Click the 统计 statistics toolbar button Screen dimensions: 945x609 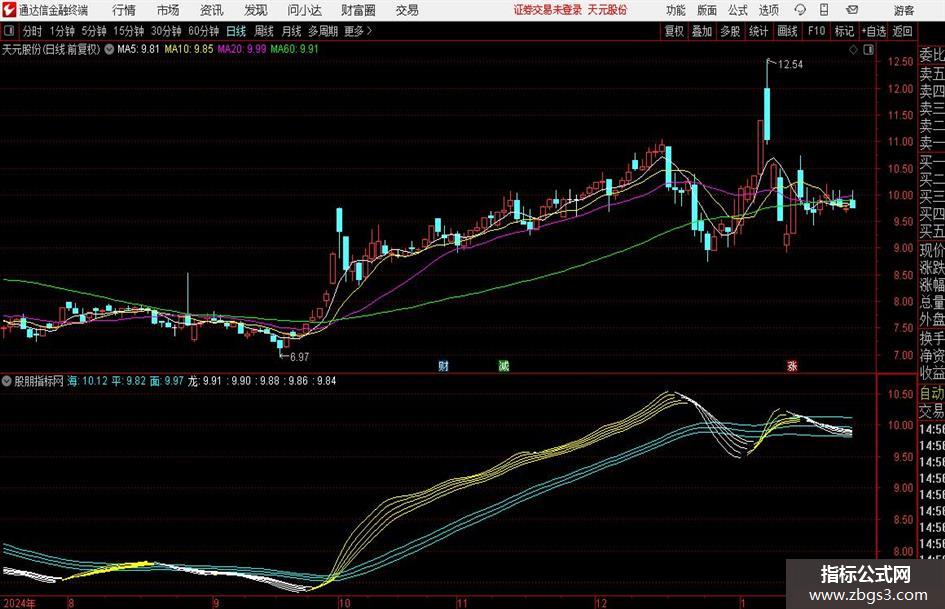(x=758, y=31)
